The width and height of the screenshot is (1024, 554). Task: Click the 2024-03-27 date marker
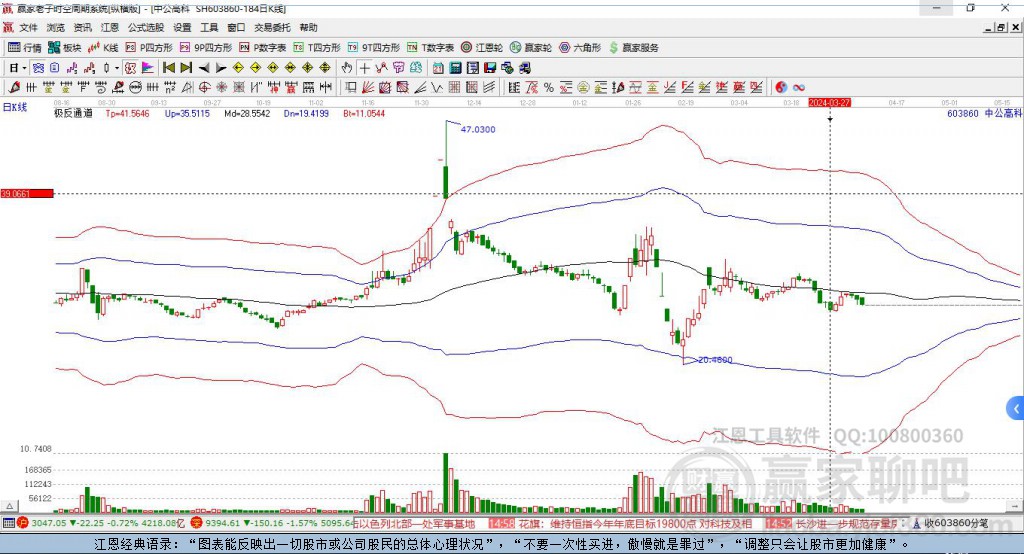[x=829, y=103]
